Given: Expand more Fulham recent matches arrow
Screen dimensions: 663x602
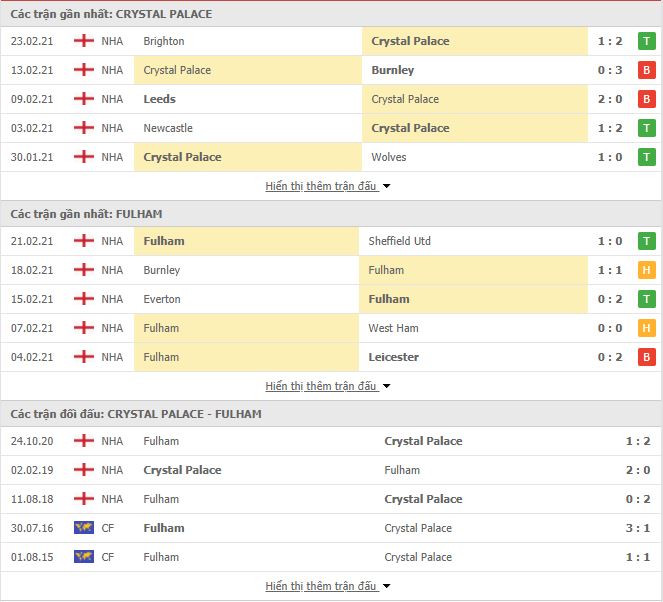Looking at the screenshot, I should click(x=386, y=386).
